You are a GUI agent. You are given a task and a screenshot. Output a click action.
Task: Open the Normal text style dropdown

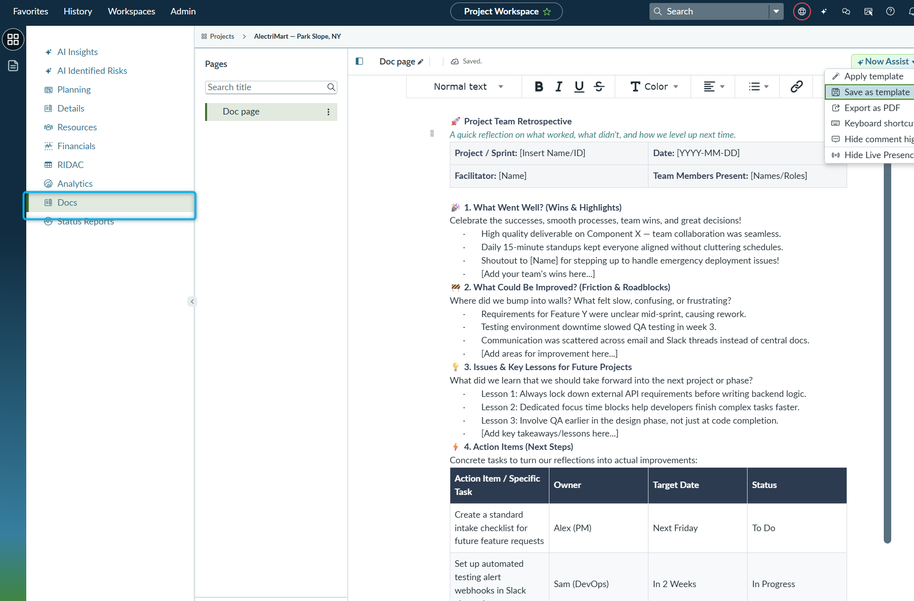468,87
